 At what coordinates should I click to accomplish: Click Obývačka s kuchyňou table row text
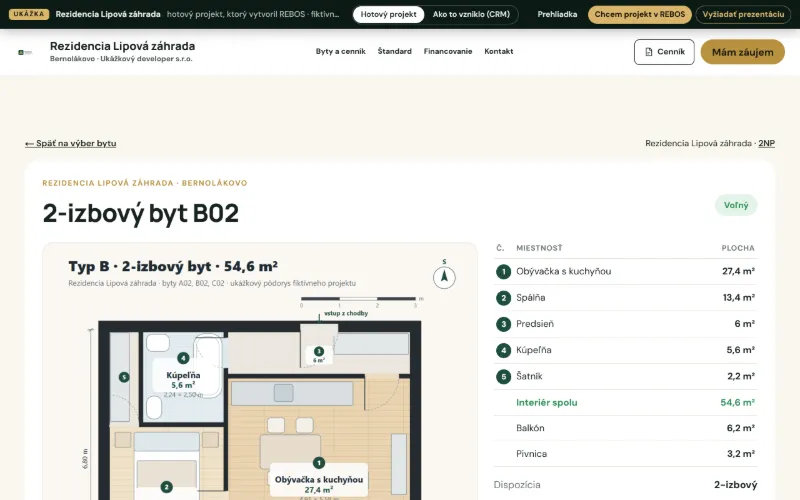pyautogui.click(x=563, y=271)
